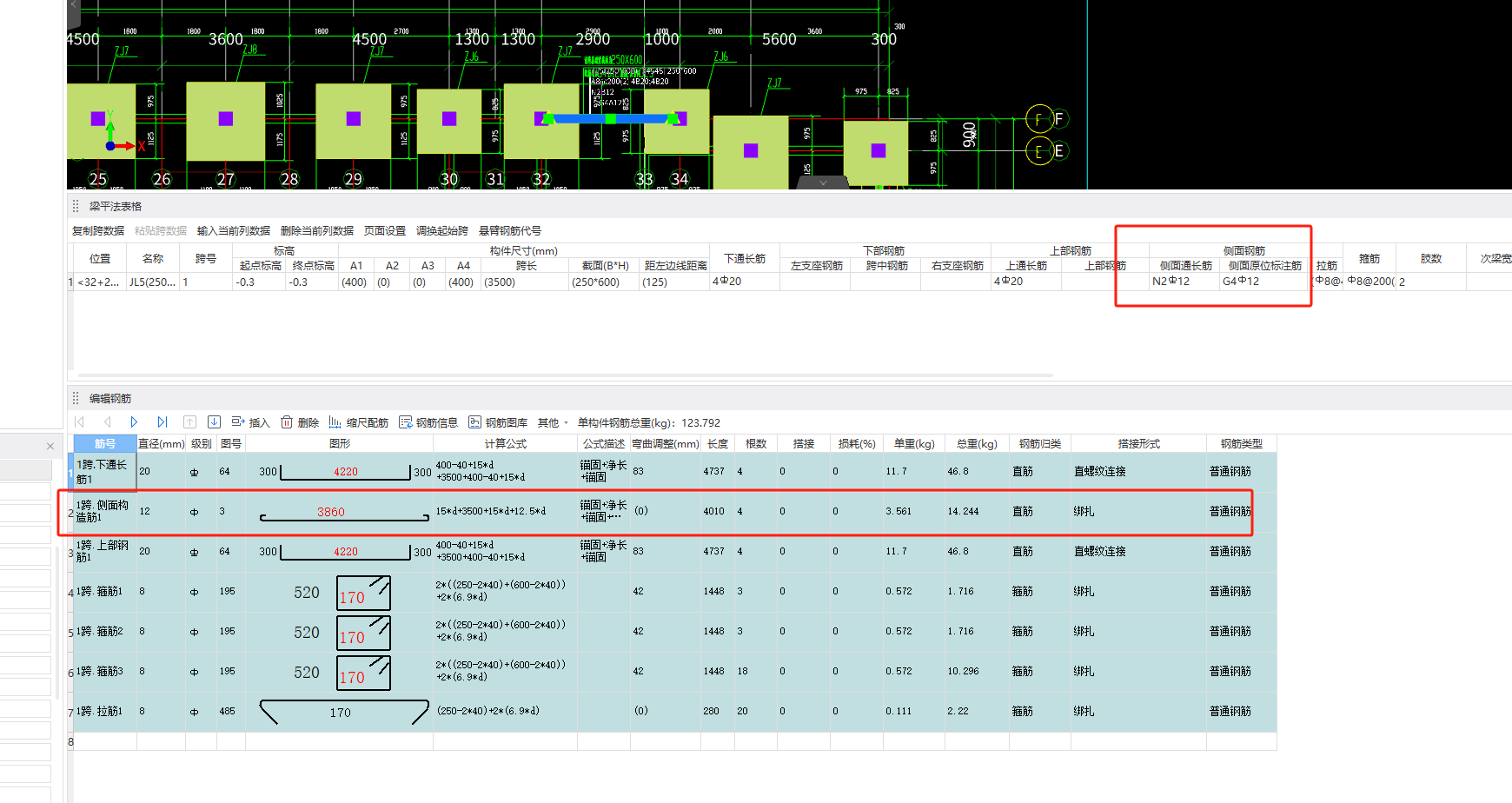Click empty row 8 in rebar table

(675, 742)
